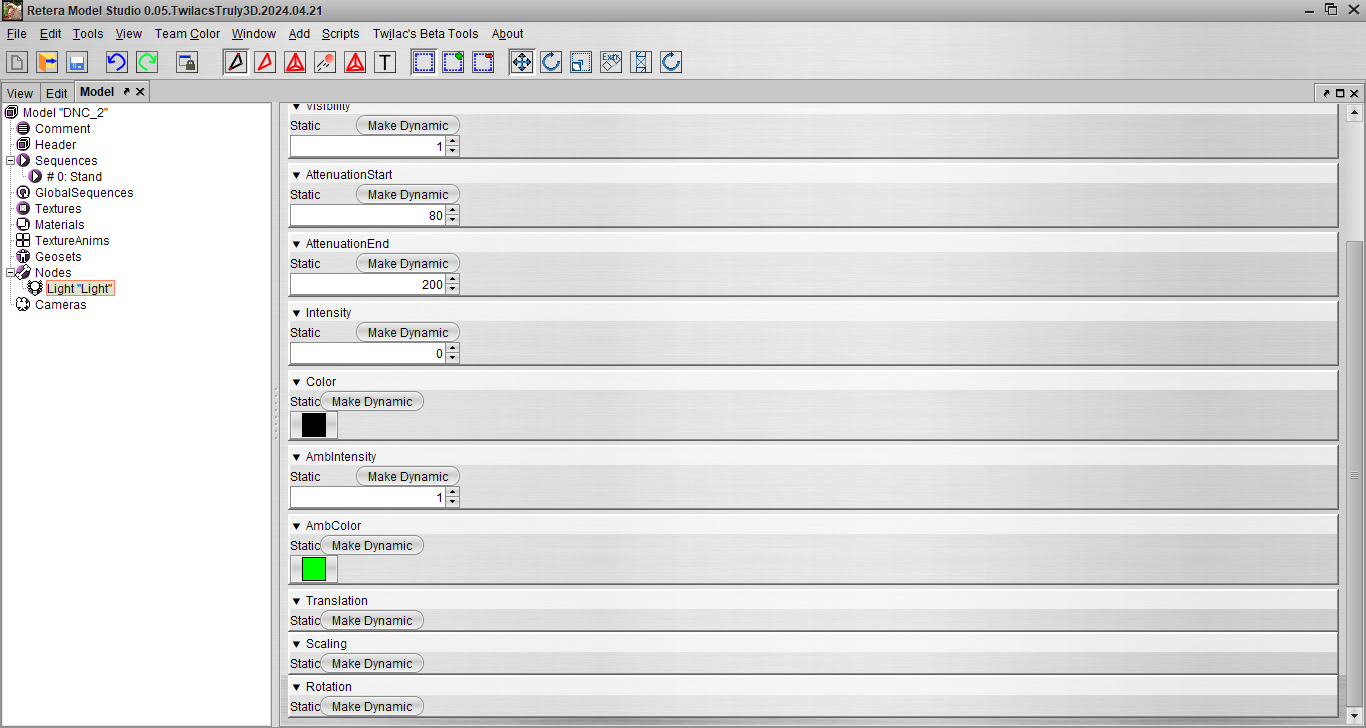Viewport: 1366px width, 728px height.
Task: Click the new file icon
Action: [x=17, y=62]
